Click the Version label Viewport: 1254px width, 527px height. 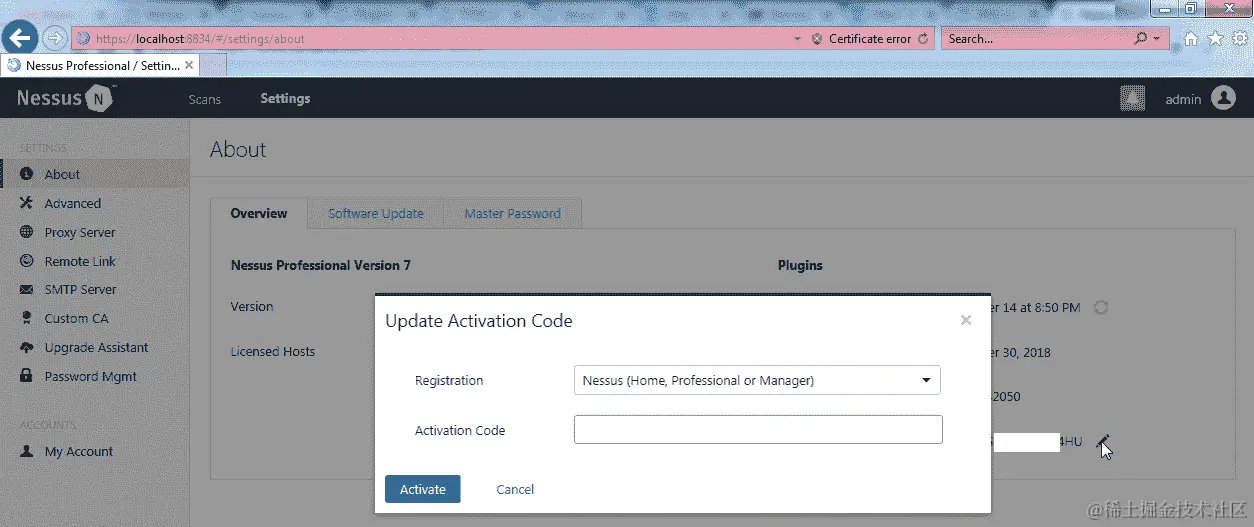pyautogui.click(x=252, y=307)
